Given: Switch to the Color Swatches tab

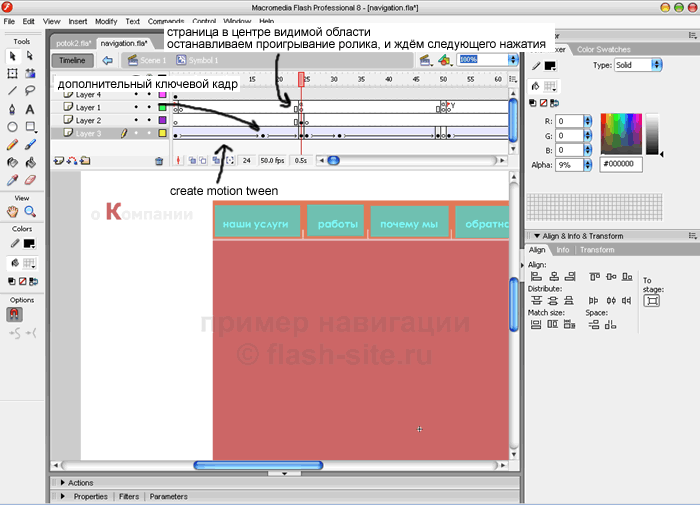Looking at the screenshot, I should click(x=604, y=50).
